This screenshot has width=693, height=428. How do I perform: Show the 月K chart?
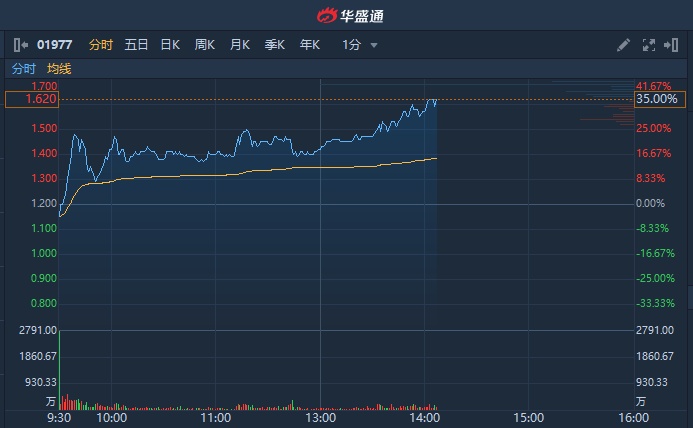240,45
